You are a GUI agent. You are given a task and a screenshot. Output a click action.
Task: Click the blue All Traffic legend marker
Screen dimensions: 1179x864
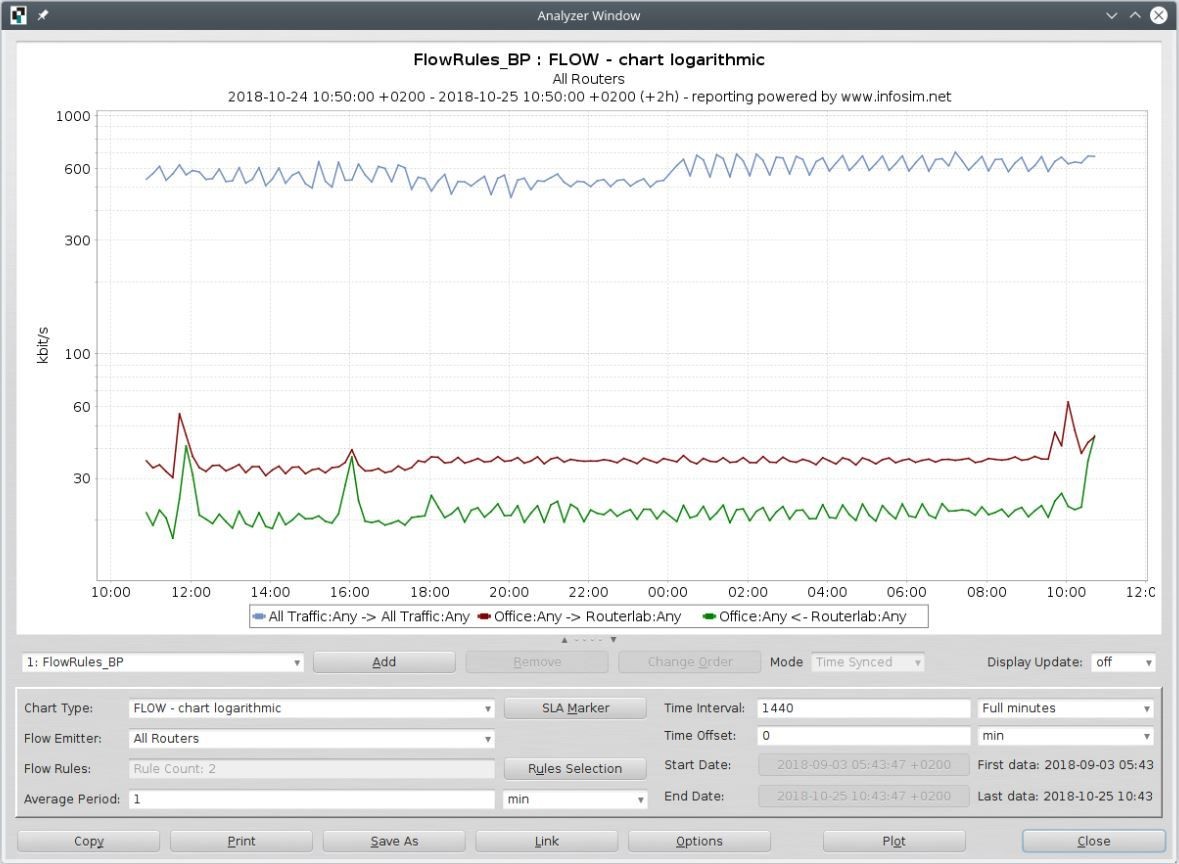(259, 617)
